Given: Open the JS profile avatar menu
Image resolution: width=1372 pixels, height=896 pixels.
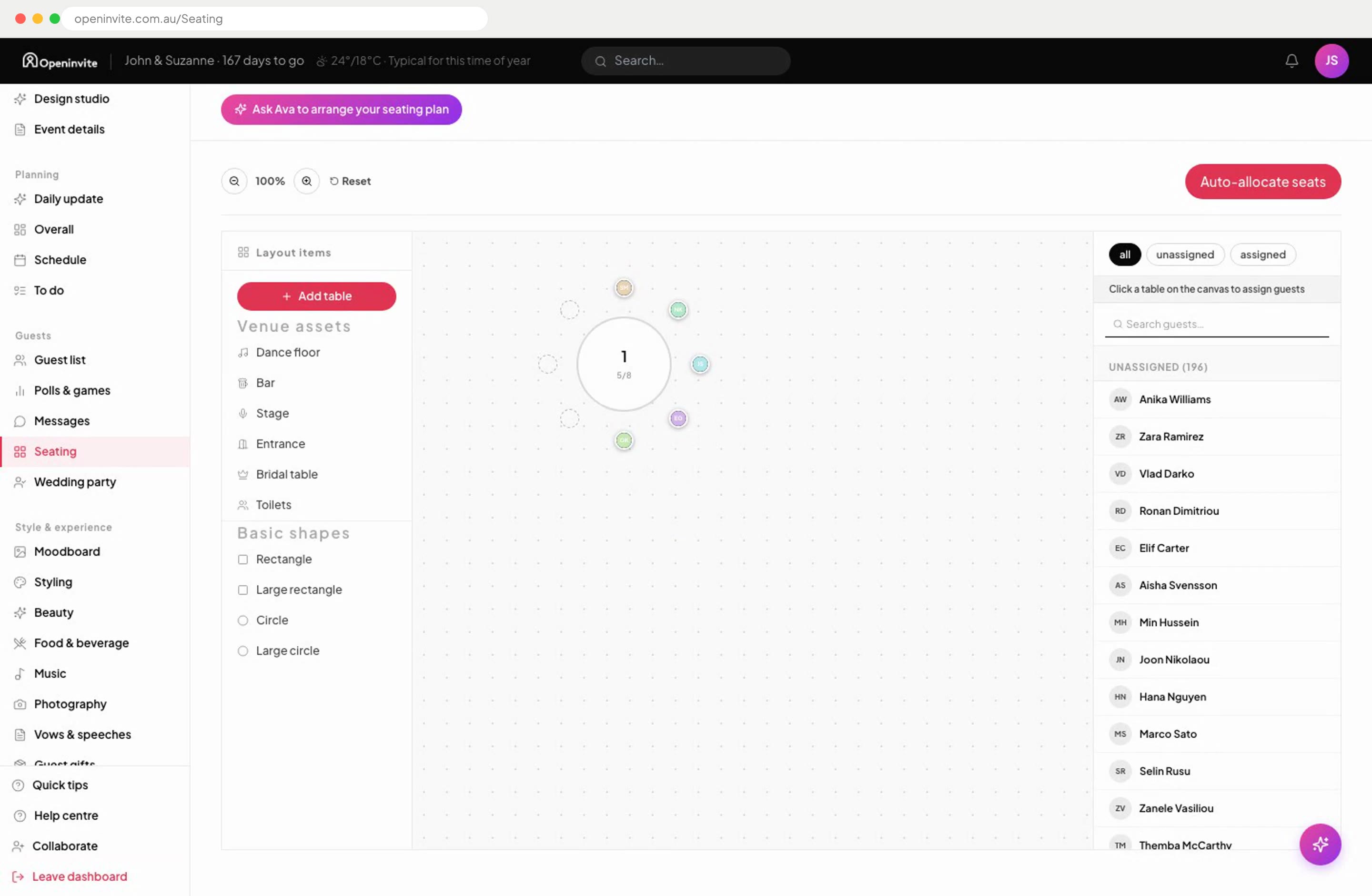Looking at the screenshot, I should (1331, 61).
